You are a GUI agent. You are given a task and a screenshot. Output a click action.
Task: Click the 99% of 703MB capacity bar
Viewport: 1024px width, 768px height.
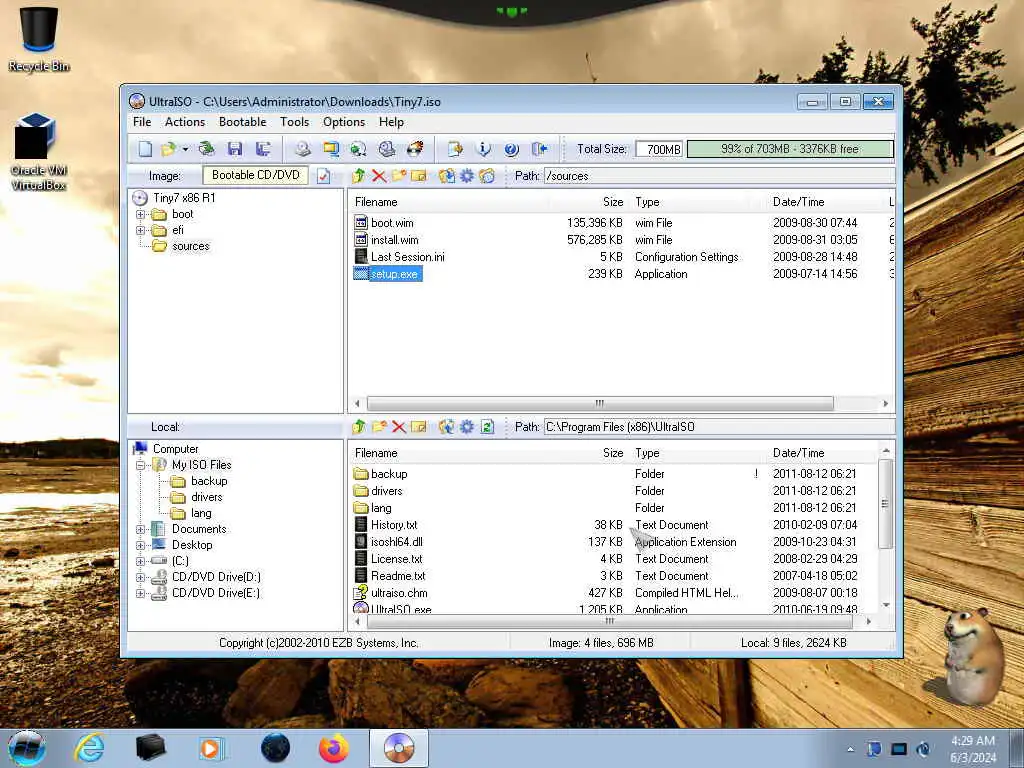click(x=790, y=149)
